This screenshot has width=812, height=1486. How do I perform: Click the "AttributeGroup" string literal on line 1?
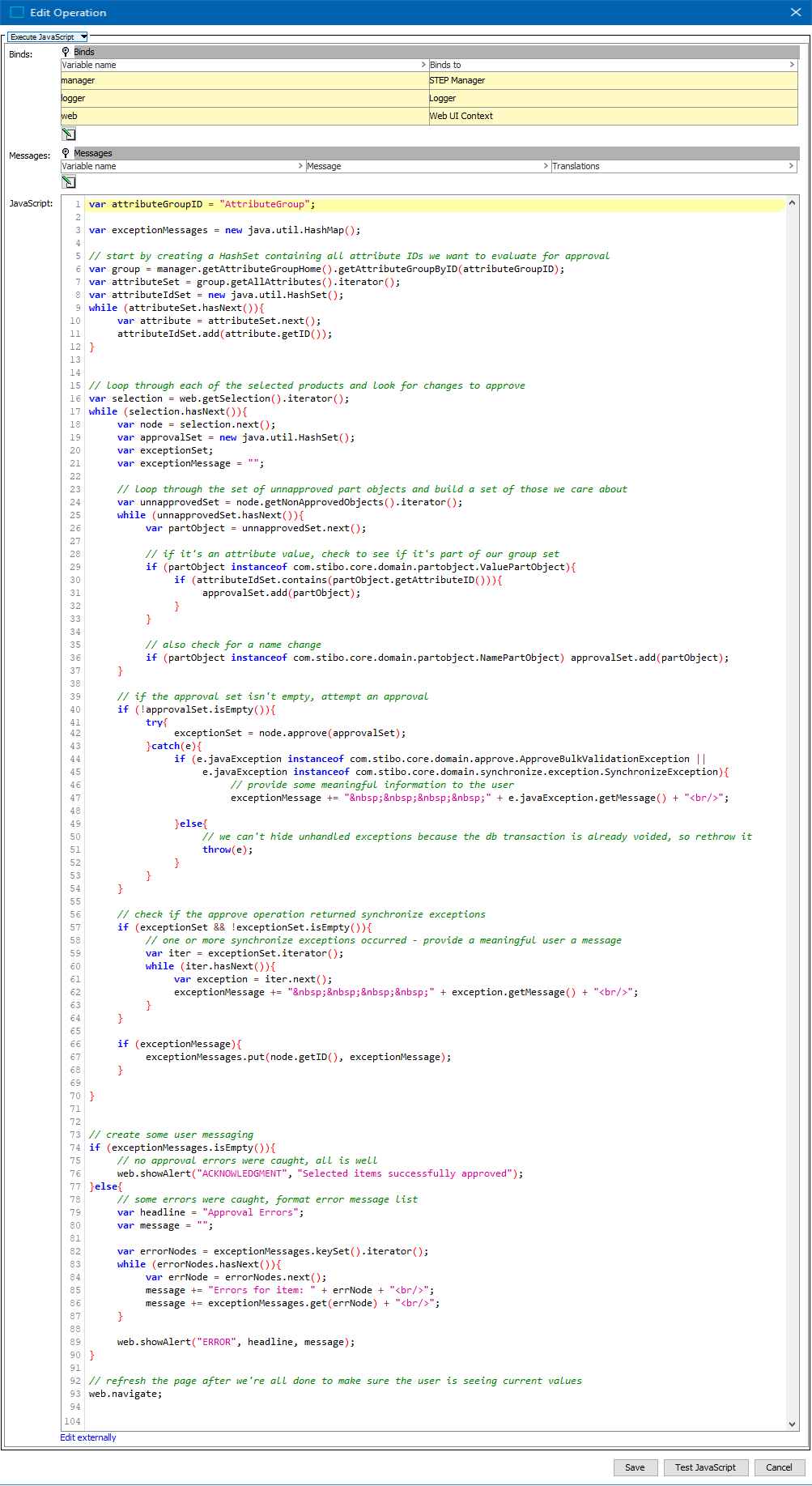264,204
